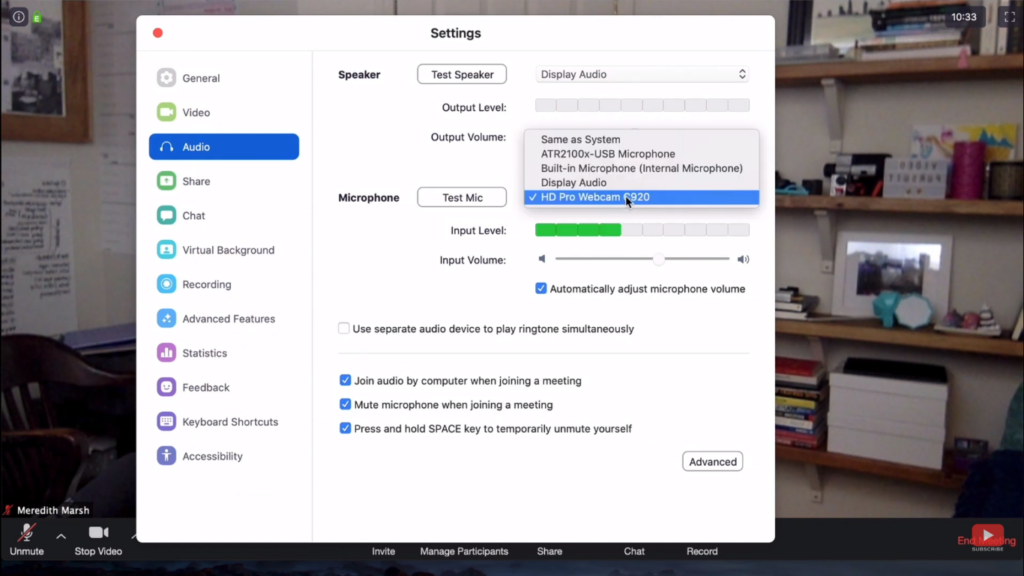
Task: Click the Test Mic button
Action: 462,197
